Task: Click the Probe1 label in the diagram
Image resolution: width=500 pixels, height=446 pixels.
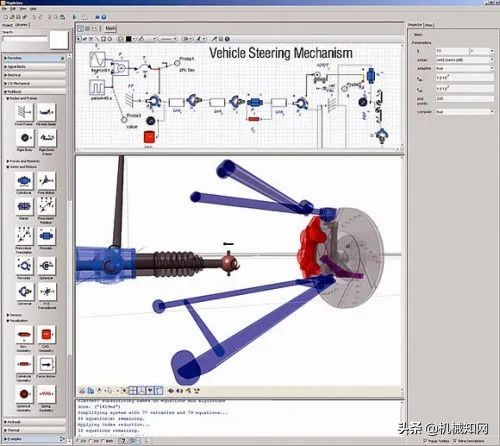Action: [187, 59]
